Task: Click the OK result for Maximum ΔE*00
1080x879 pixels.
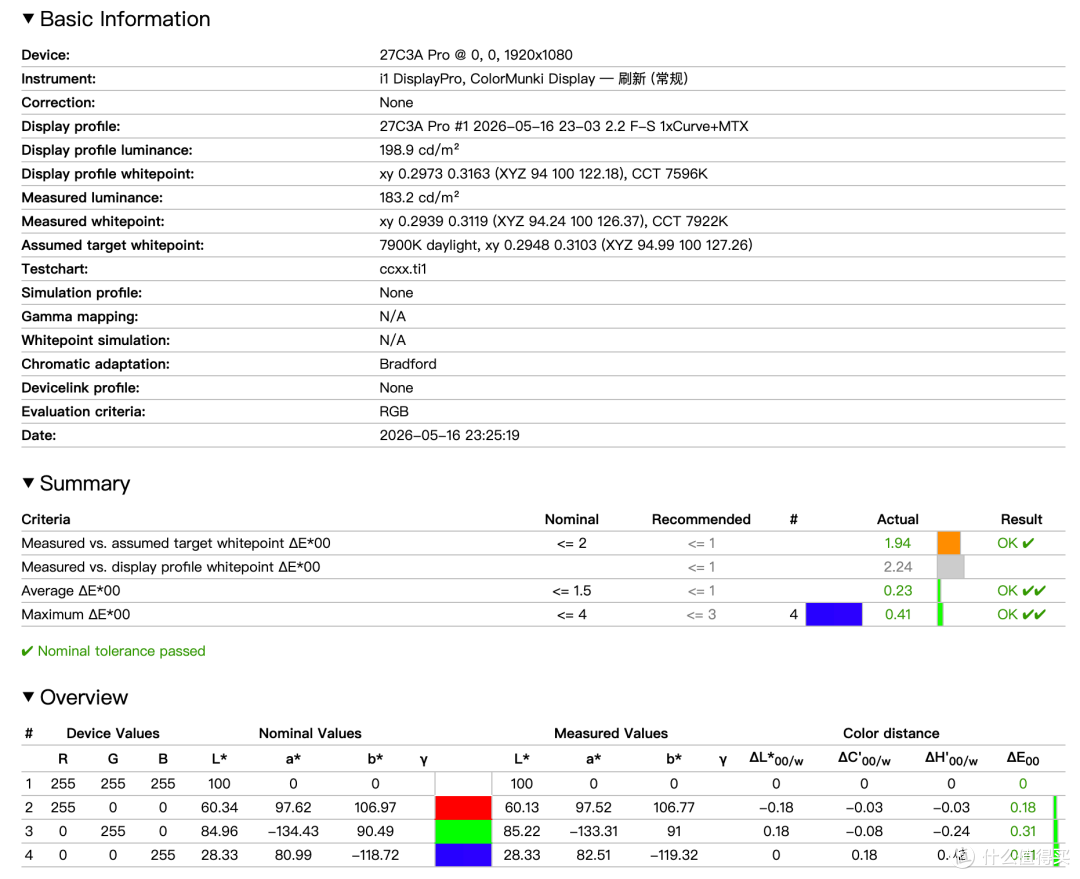Action: coord(1021,614)
